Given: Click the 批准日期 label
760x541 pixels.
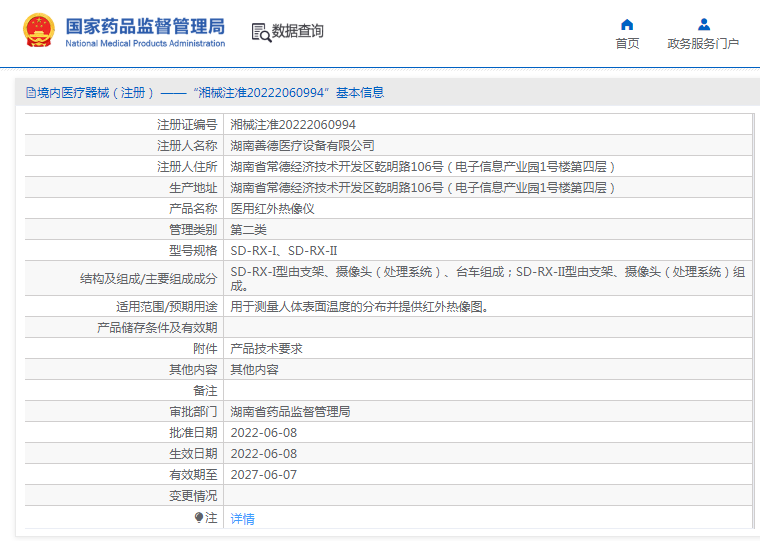Looking at the screenshot, I should point(193,432).
